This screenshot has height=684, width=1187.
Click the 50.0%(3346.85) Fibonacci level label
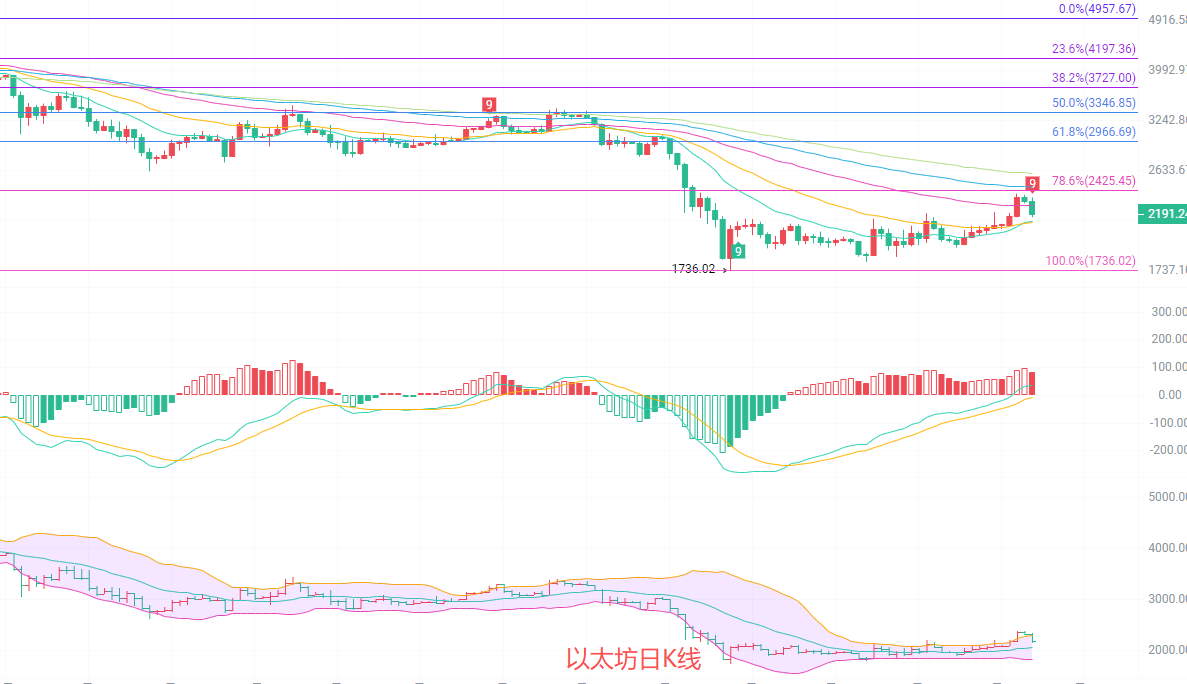[1093, 103]
